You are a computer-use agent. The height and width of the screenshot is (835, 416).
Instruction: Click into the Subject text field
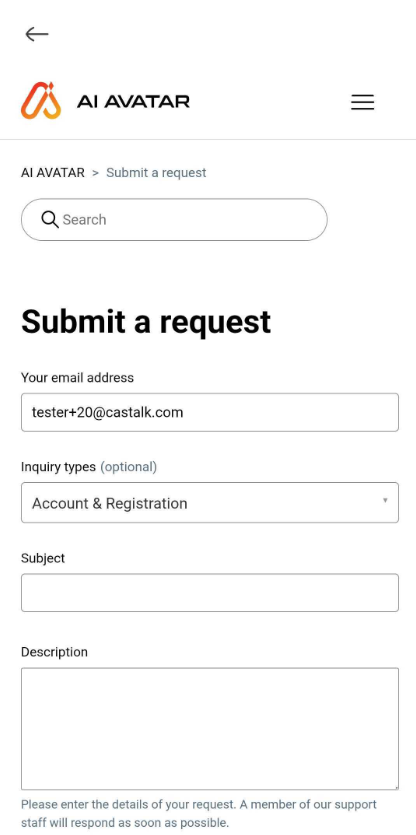click(210, 593)
